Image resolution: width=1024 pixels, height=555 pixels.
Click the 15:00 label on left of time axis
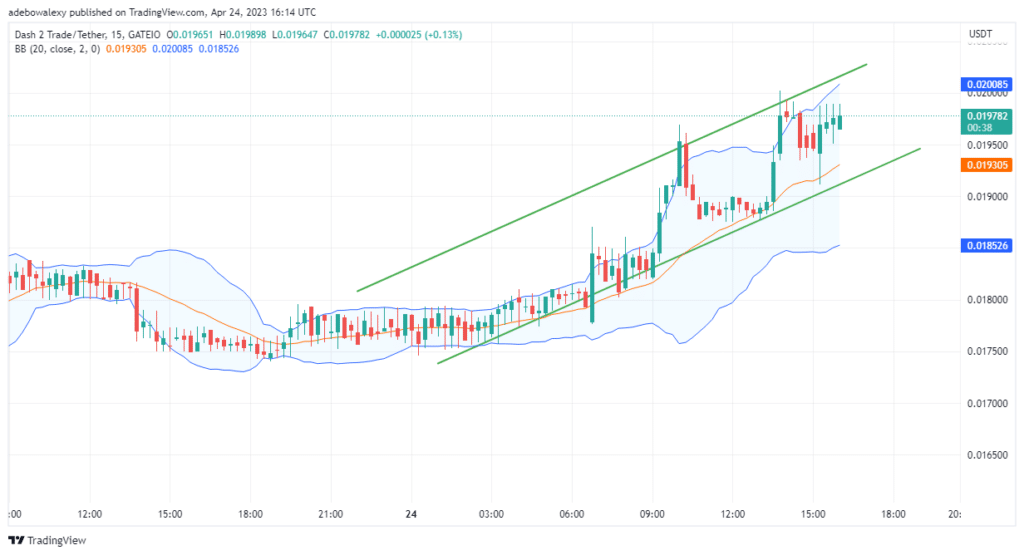click(170, 514)
